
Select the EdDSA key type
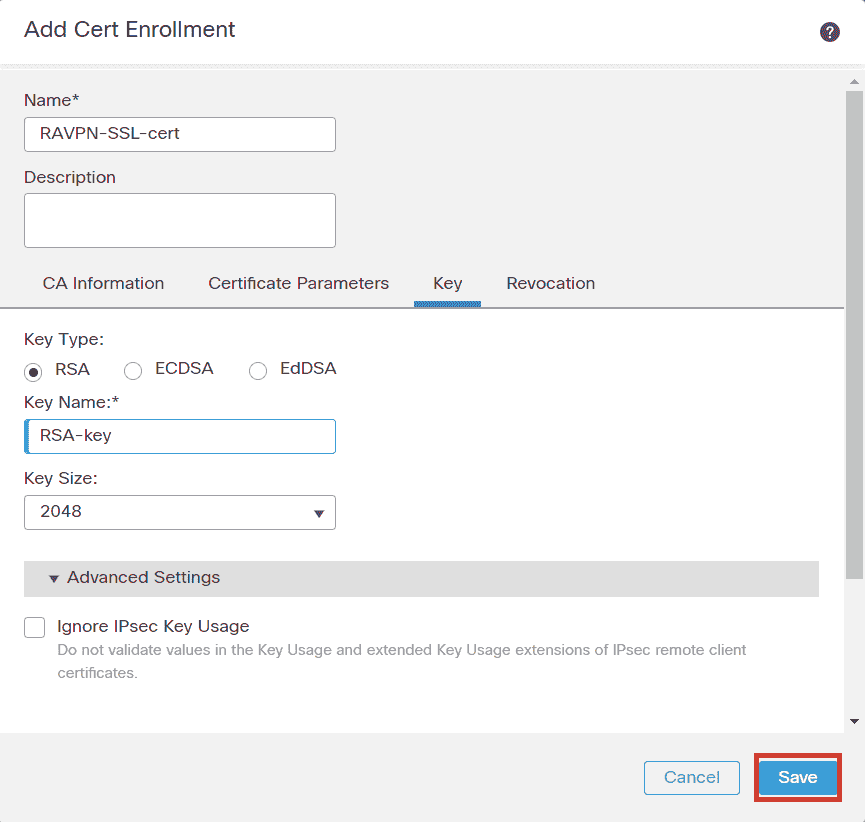pyautogui.click(x=258, y=371)
